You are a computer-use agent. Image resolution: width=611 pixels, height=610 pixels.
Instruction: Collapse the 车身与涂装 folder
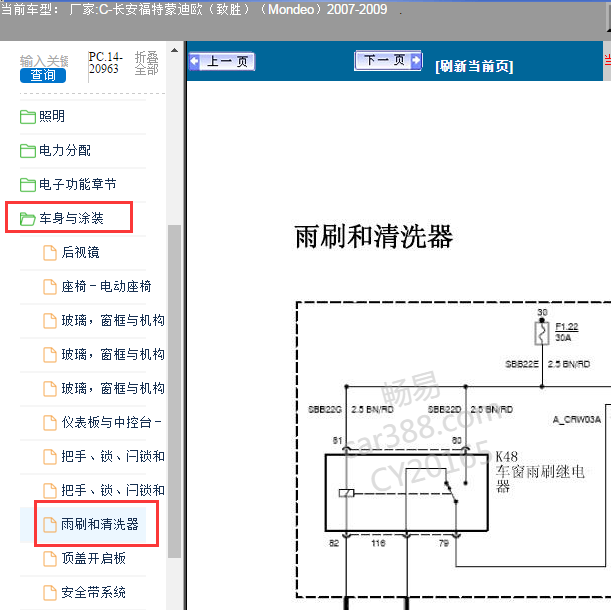(71, 218)
